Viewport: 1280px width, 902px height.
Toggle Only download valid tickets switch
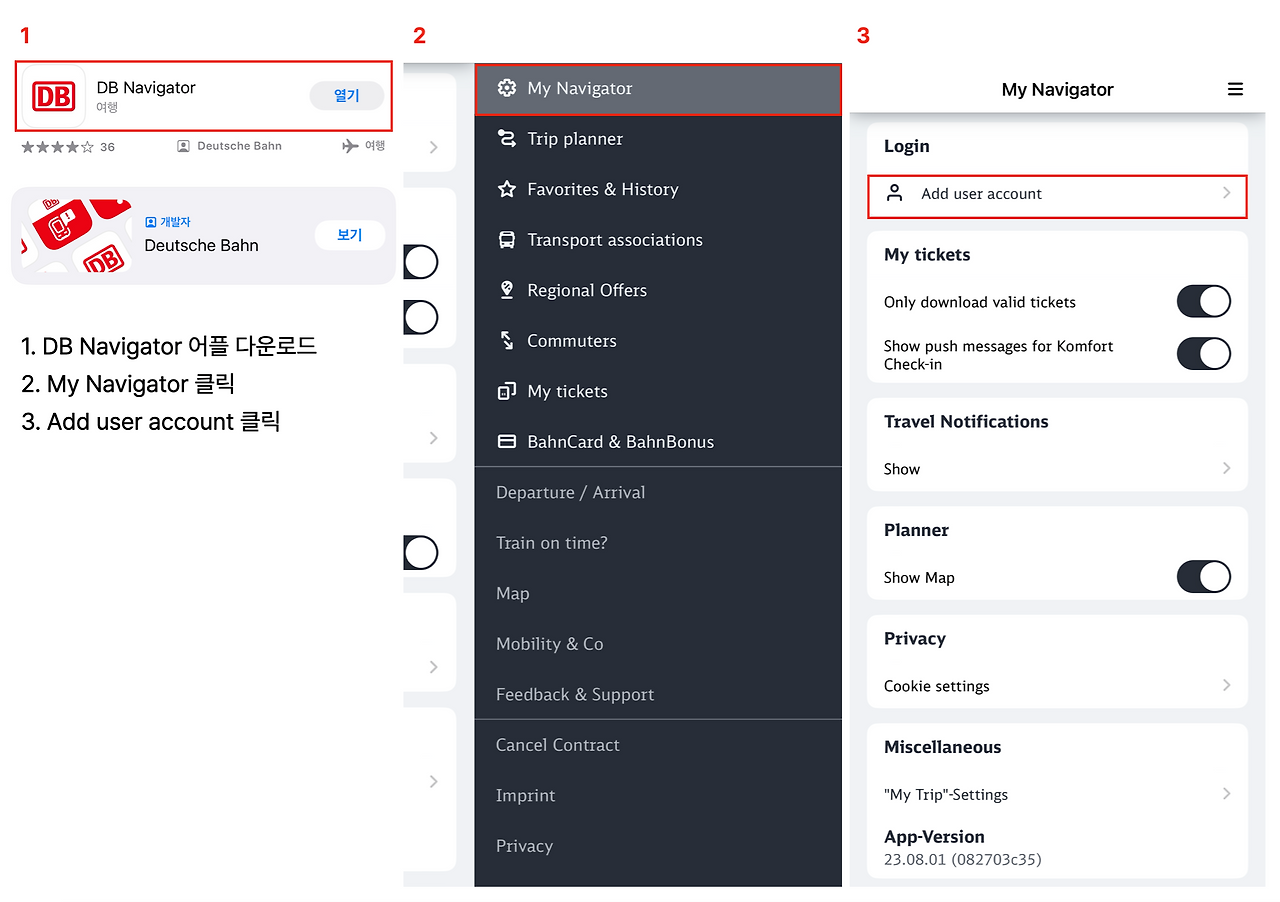tap(1203, 301)
